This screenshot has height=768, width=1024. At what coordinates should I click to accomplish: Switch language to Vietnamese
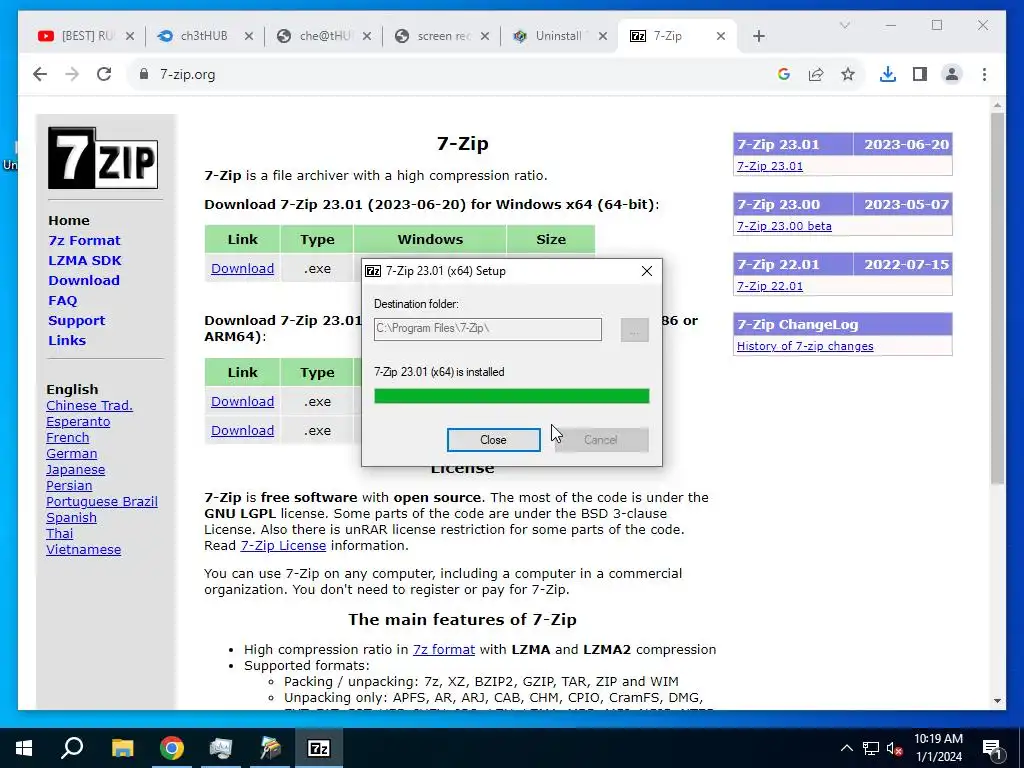pyautogui.click(x=84, y=549)
